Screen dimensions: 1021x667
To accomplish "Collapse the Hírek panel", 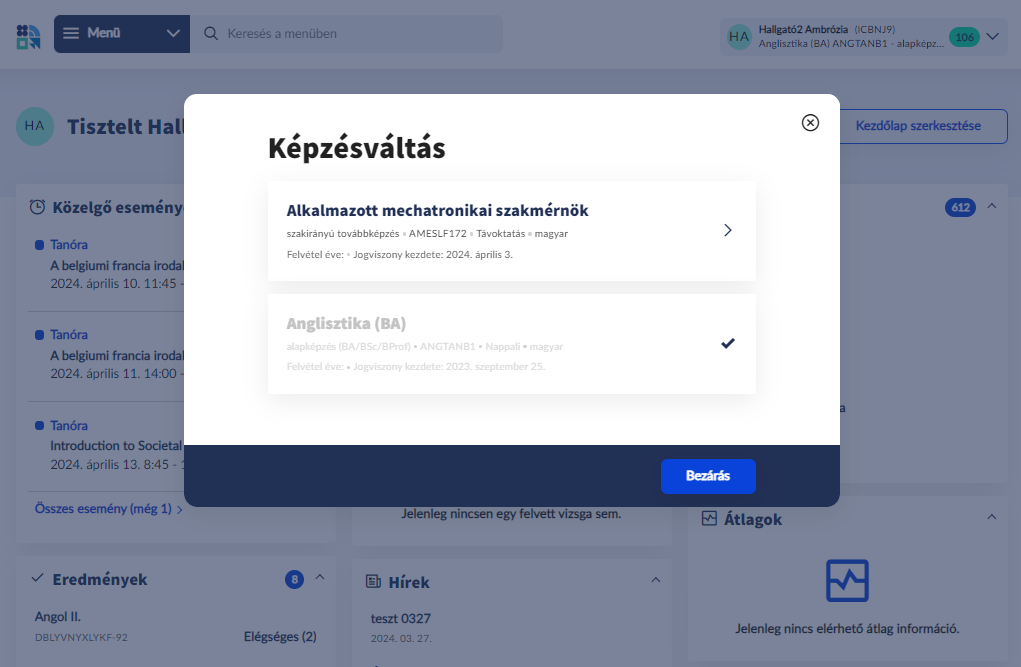I will pos(656,580).
